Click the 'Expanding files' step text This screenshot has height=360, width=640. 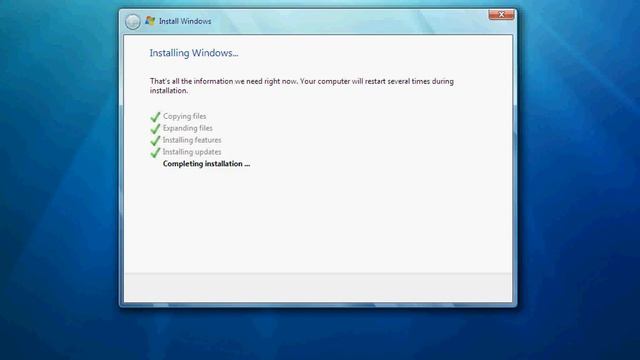tap(188, 128)
